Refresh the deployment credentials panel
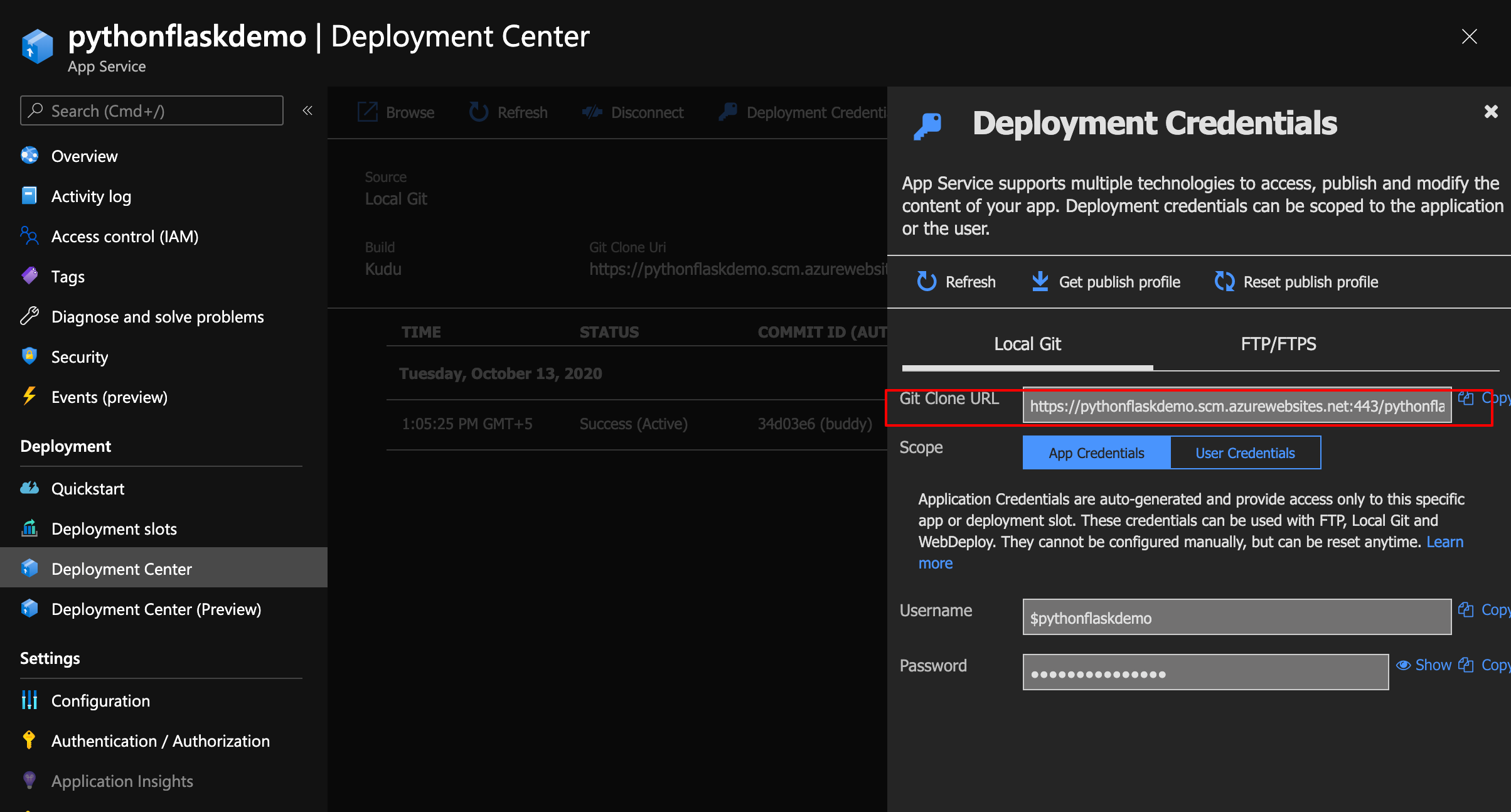This screenshot has width=1511, height=812. [x=956, y=282]
